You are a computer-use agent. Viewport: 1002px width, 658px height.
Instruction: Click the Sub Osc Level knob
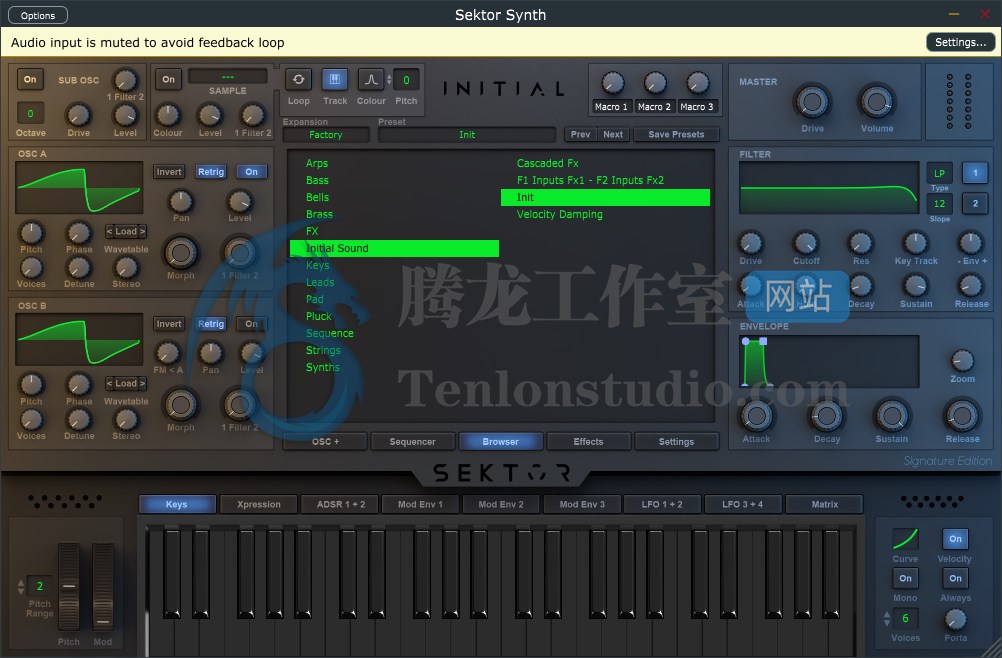tap(125, 115)
